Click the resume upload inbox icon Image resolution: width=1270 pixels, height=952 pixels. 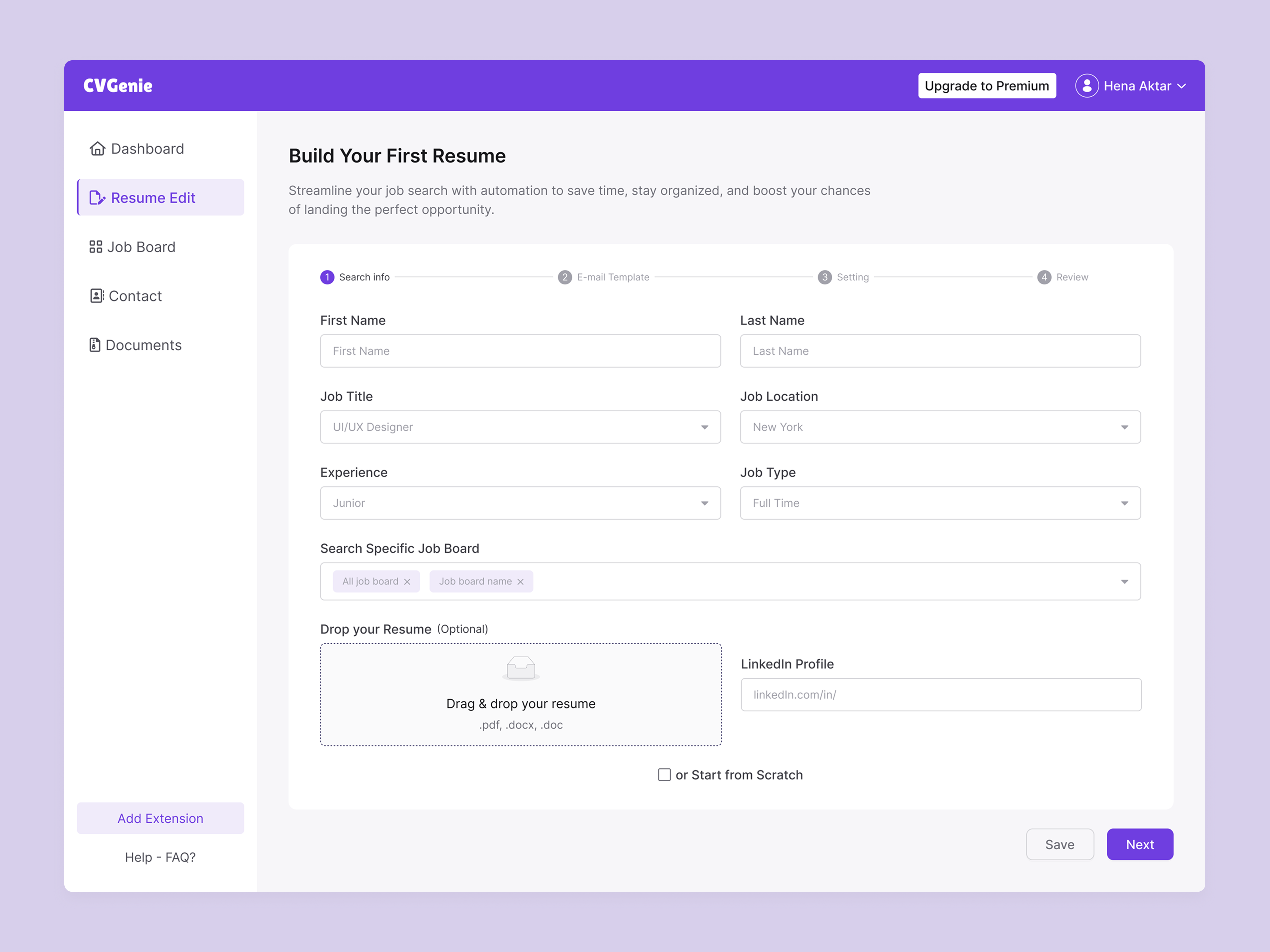coord(521,668)
